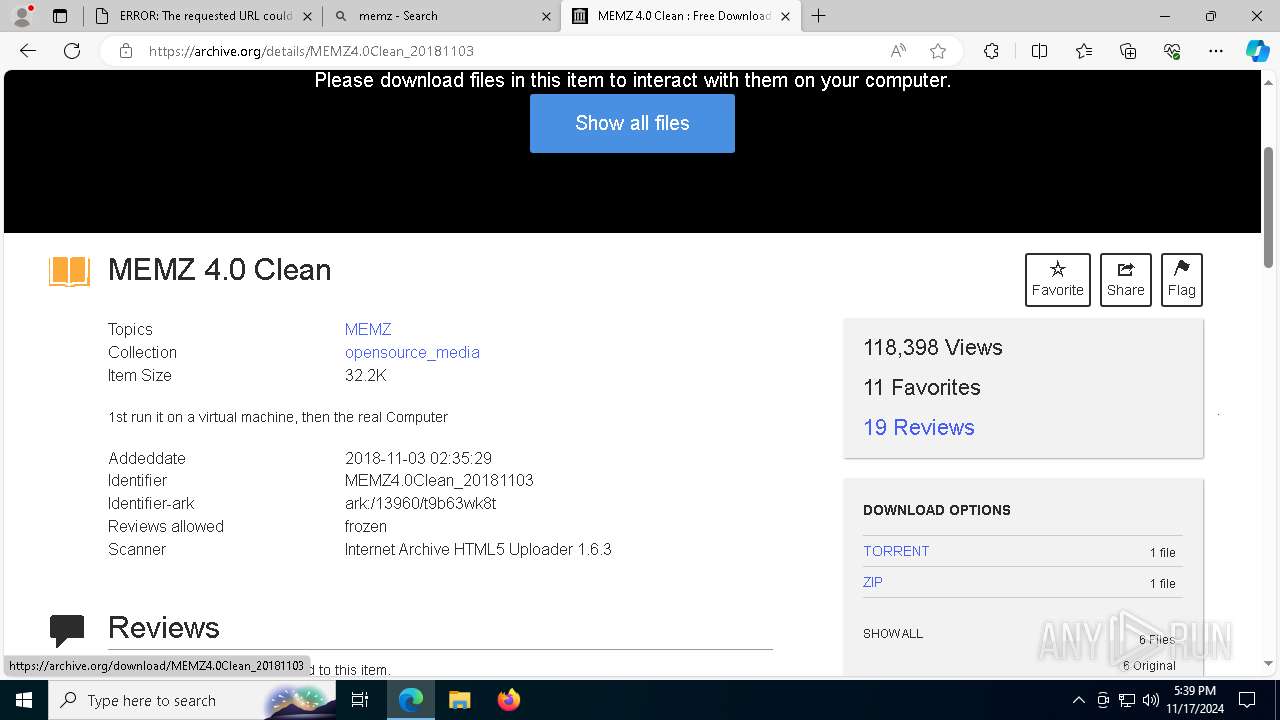This screenshot has width=1280, height=720.
Task: Open the Collections panel
Action: (1128, 51)
